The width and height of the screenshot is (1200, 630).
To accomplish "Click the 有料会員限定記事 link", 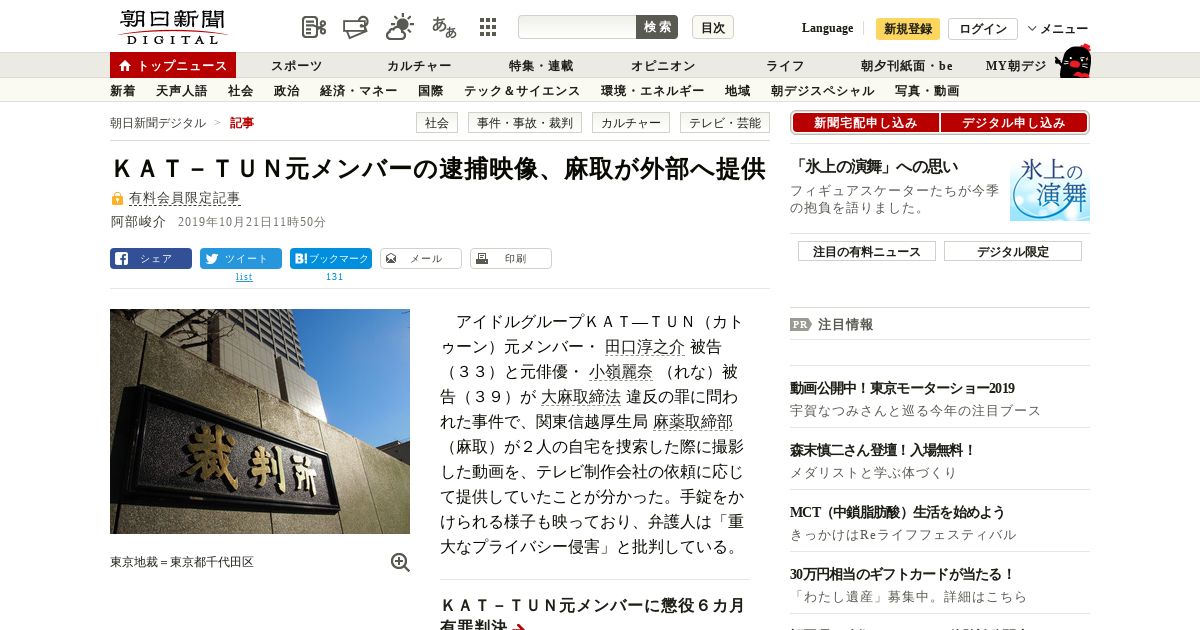I will (x=184, y=198).
